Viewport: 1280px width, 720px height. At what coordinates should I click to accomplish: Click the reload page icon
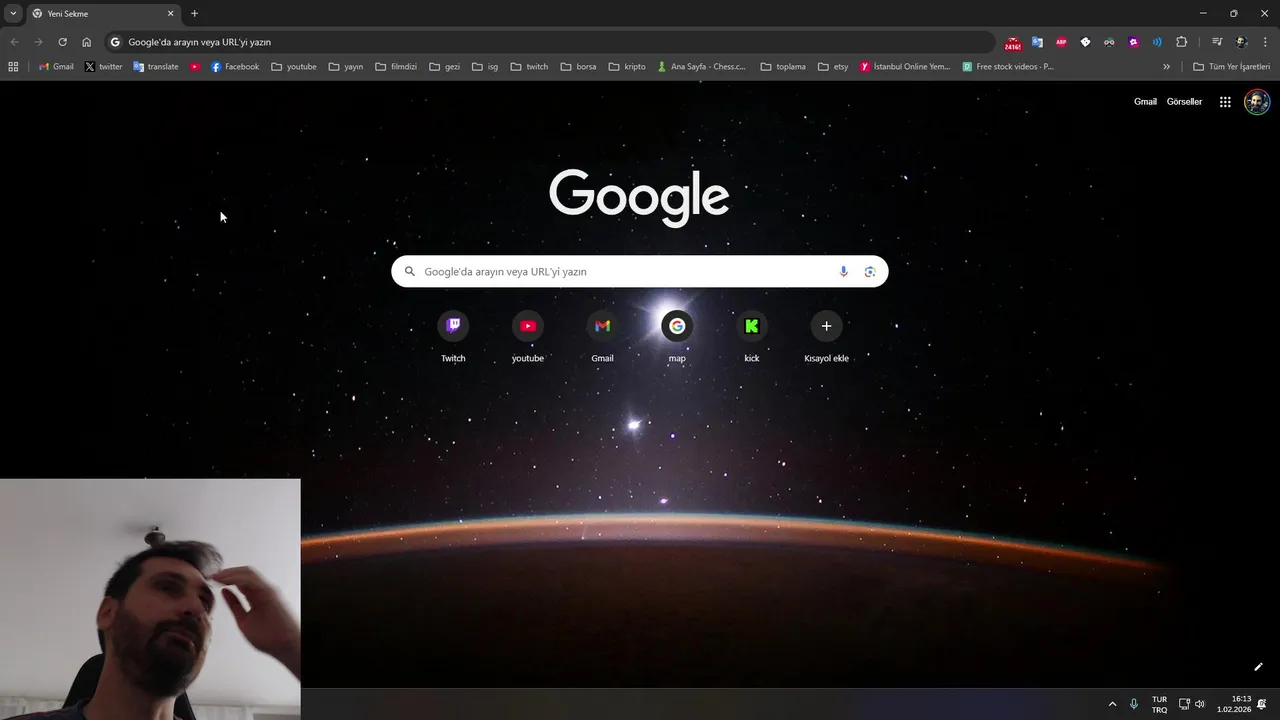[x=62, y=42]
